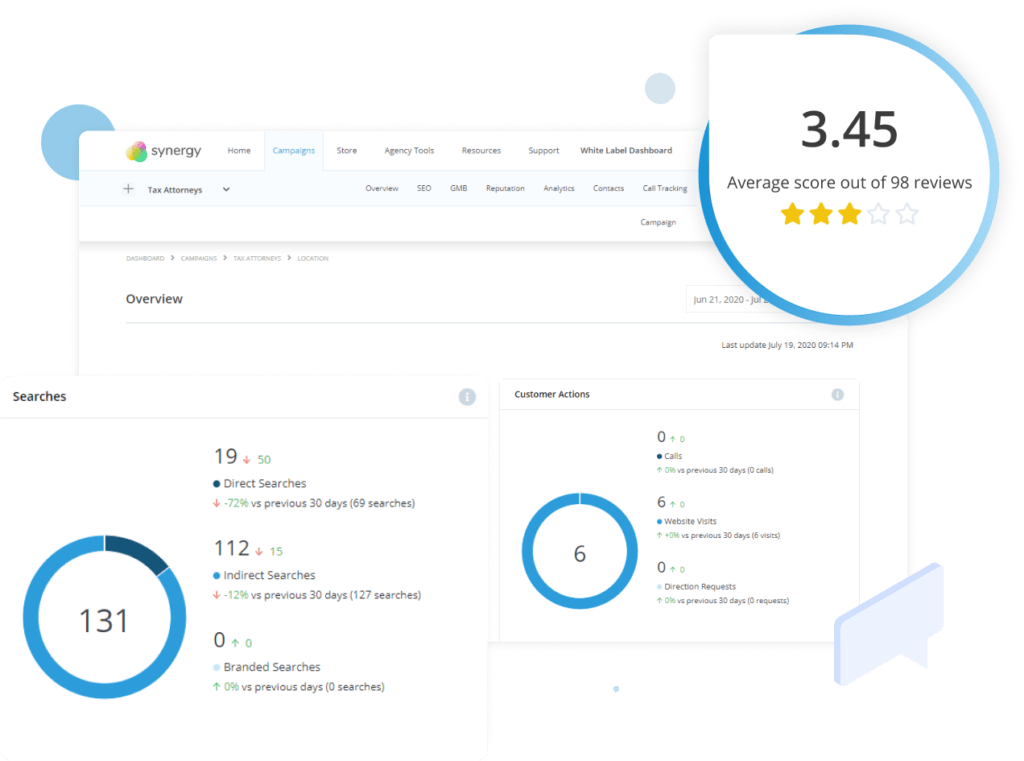
Task: Click the Website Visits legend label
Action: click(x=690, y=521)
